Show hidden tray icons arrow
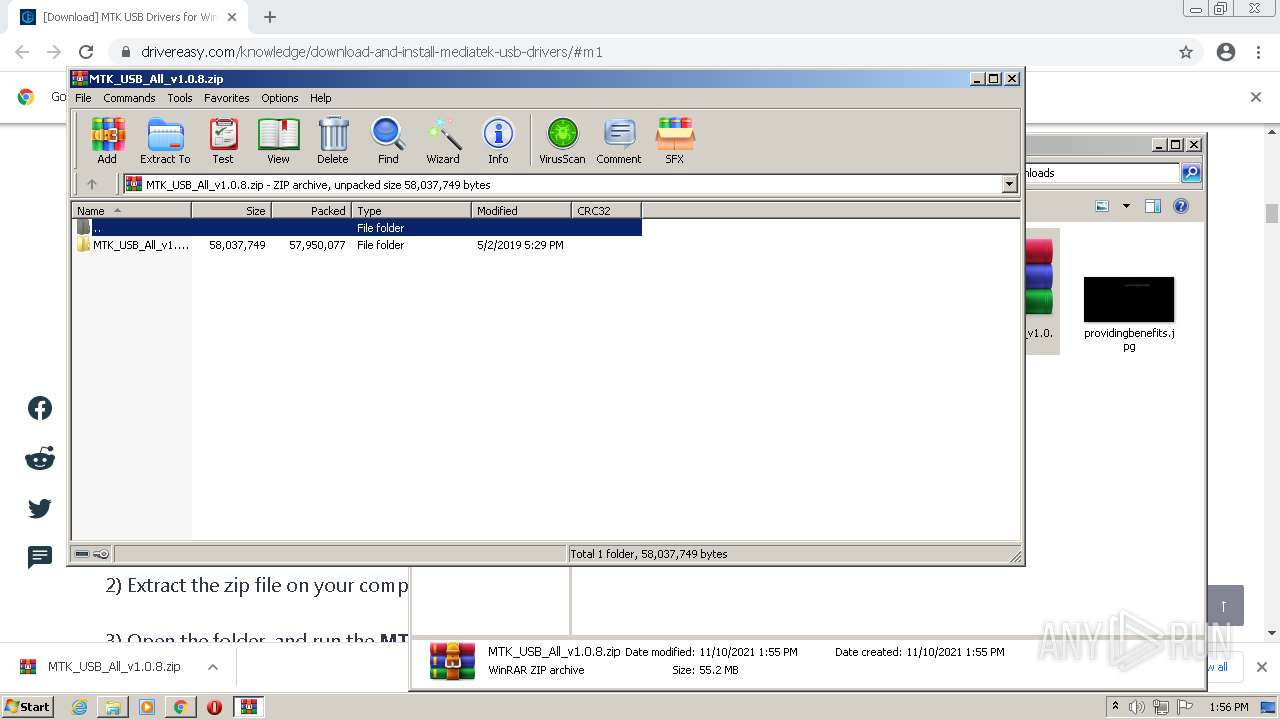The width and height of the screenshot is (1280, 720). pos(1115,707)
